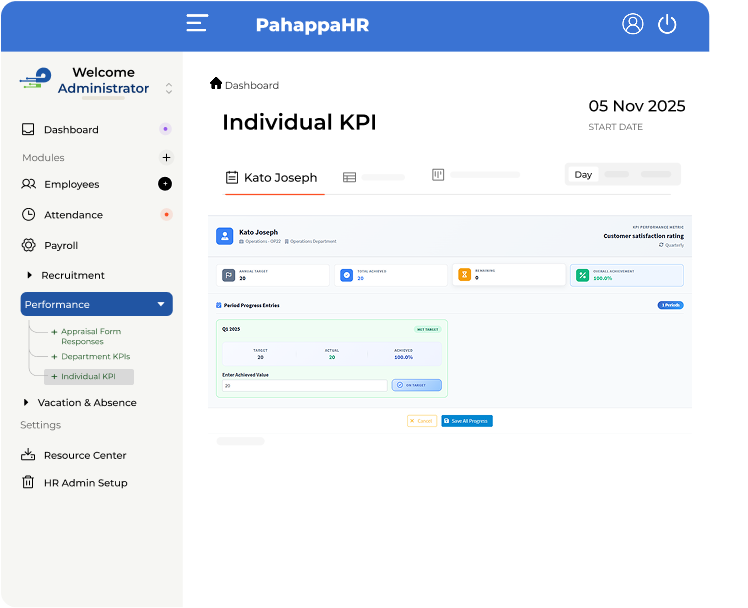Click the Kato Joseph avatar icon
748x608 pixels.
click(x=224, y=236)
